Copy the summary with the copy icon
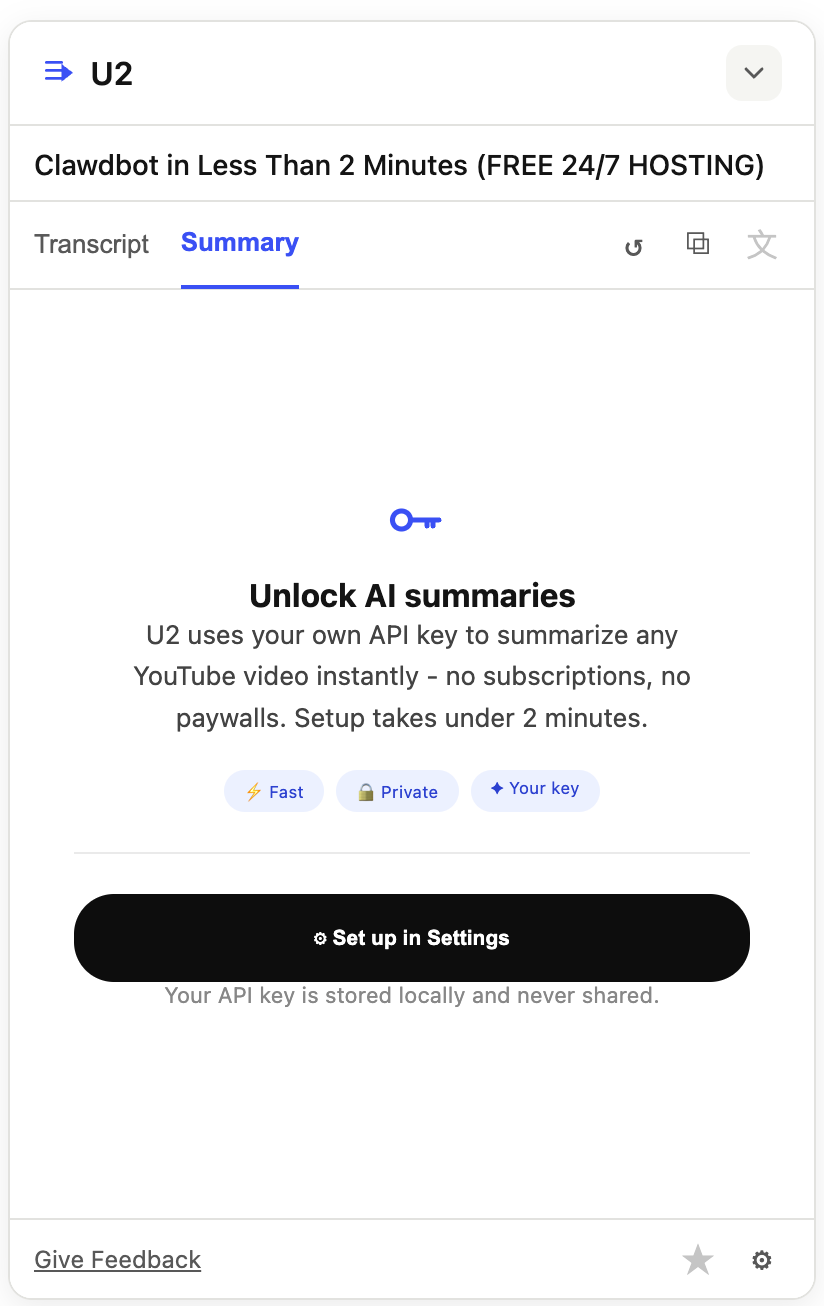Image resolution: width=824 pixels, height=1306 pixels. (x=697, y=244)
